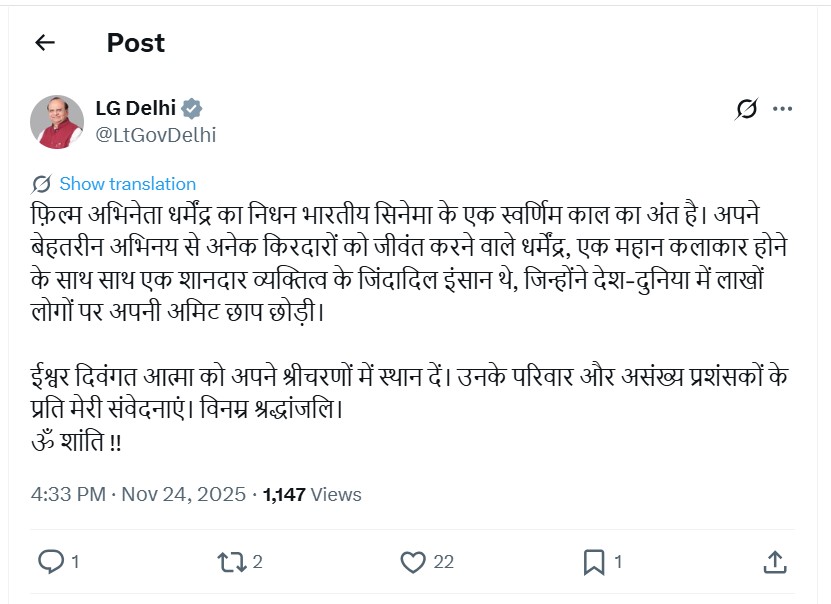Click the Post page heading
The image size is (831, 604).
tap(136, 43)
